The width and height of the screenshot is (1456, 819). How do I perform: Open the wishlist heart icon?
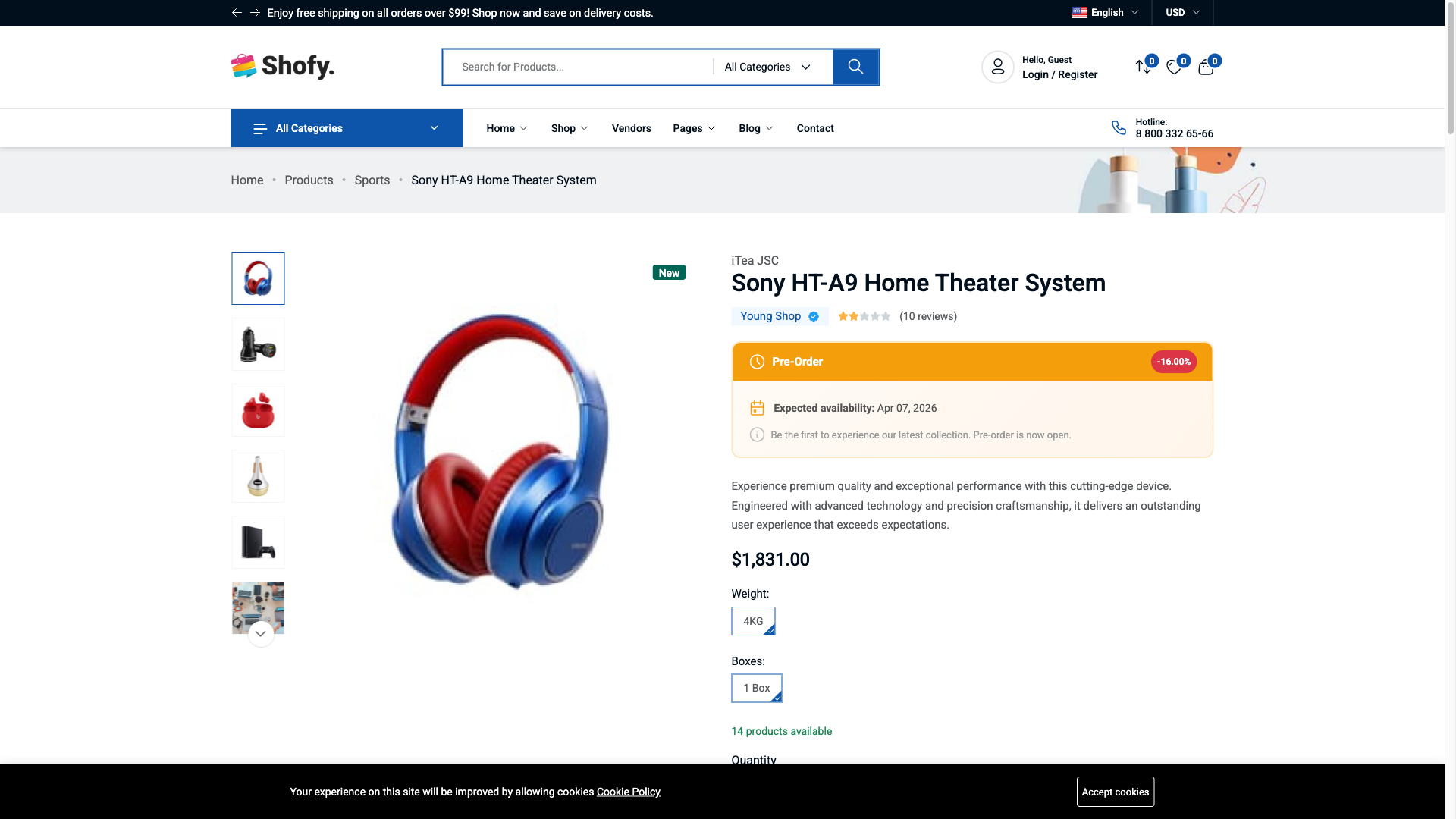click(1174, 67)
